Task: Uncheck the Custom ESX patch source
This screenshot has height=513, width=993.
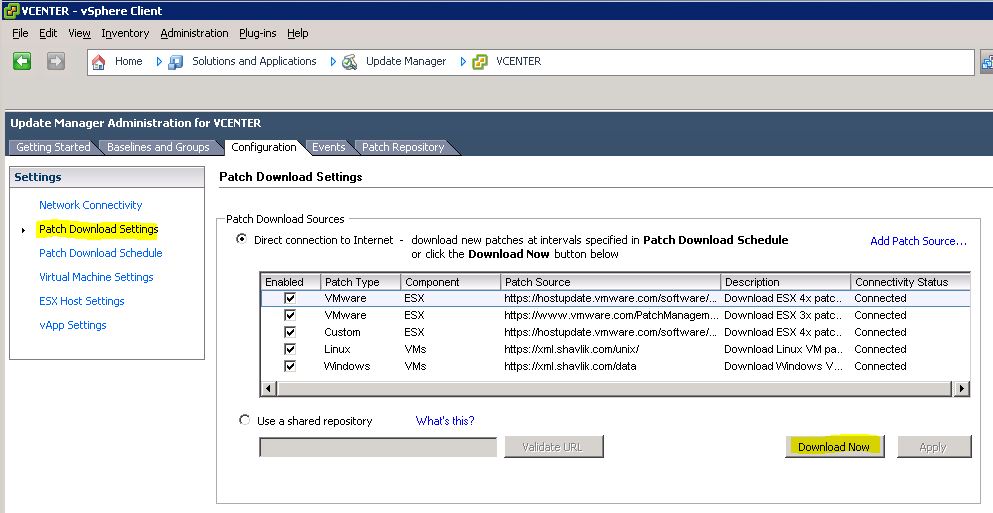Action: pos(290,332)
